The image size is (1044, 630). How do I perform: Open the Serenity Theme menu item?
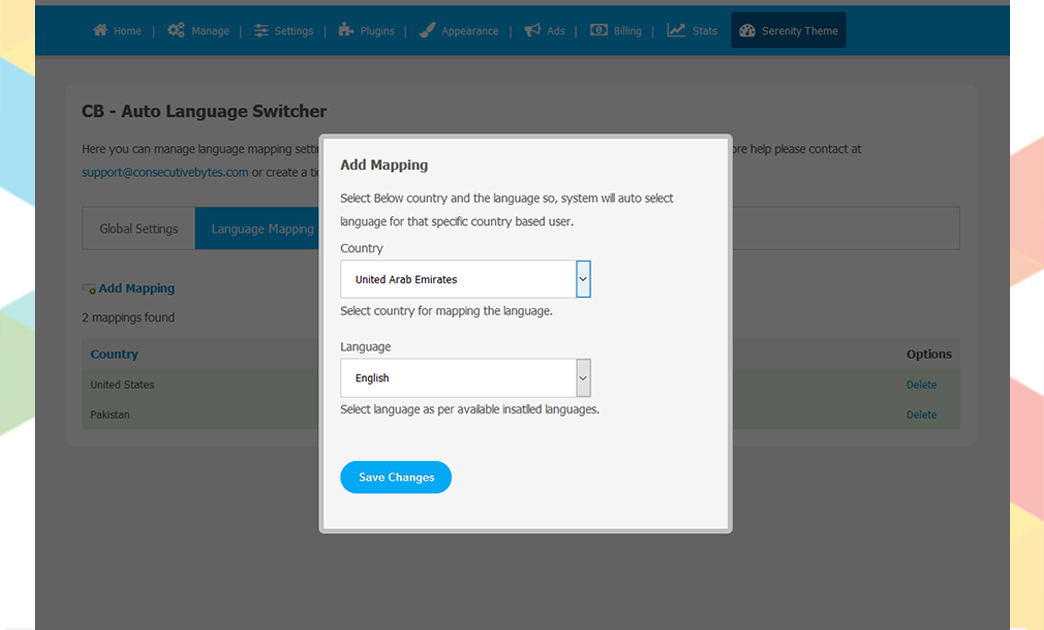[788, 30]
